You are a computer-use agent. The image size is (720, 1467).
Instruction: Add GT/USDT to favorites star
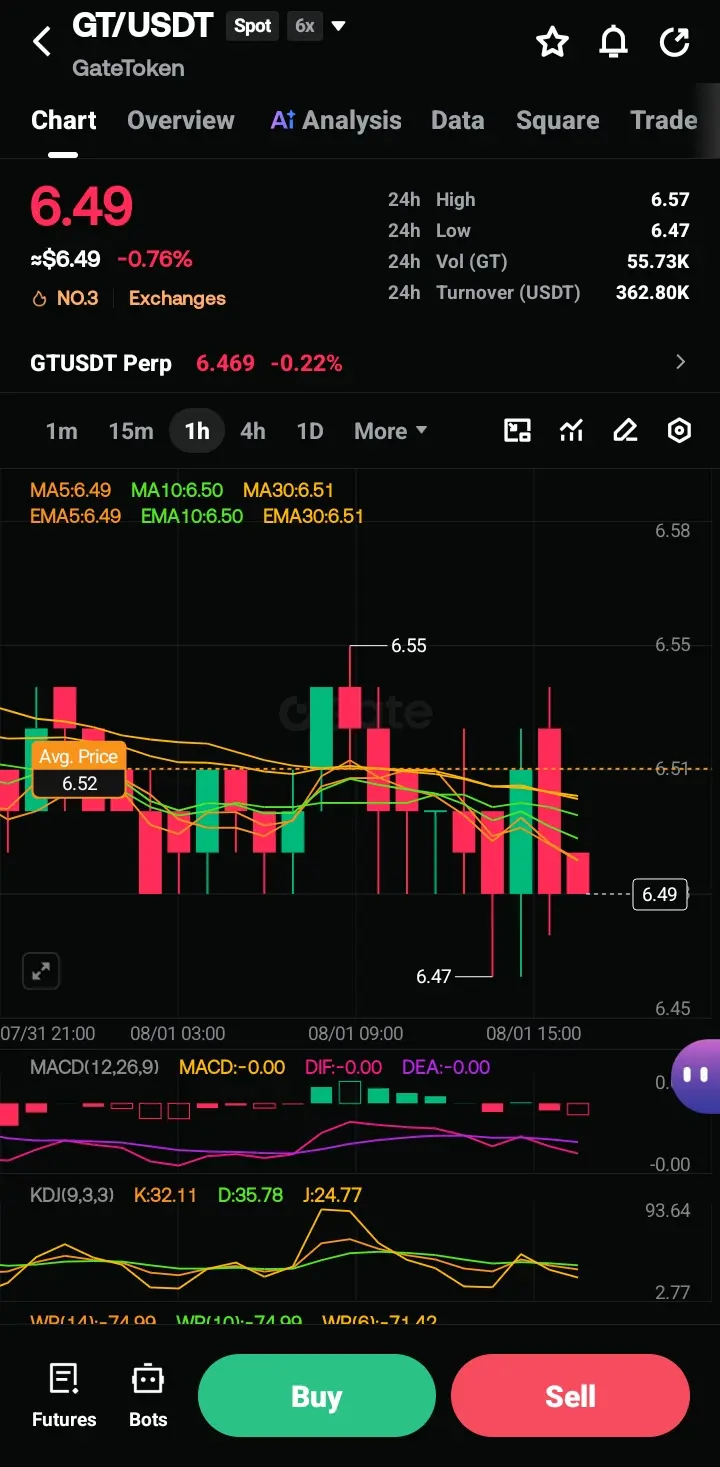(552, 42)
